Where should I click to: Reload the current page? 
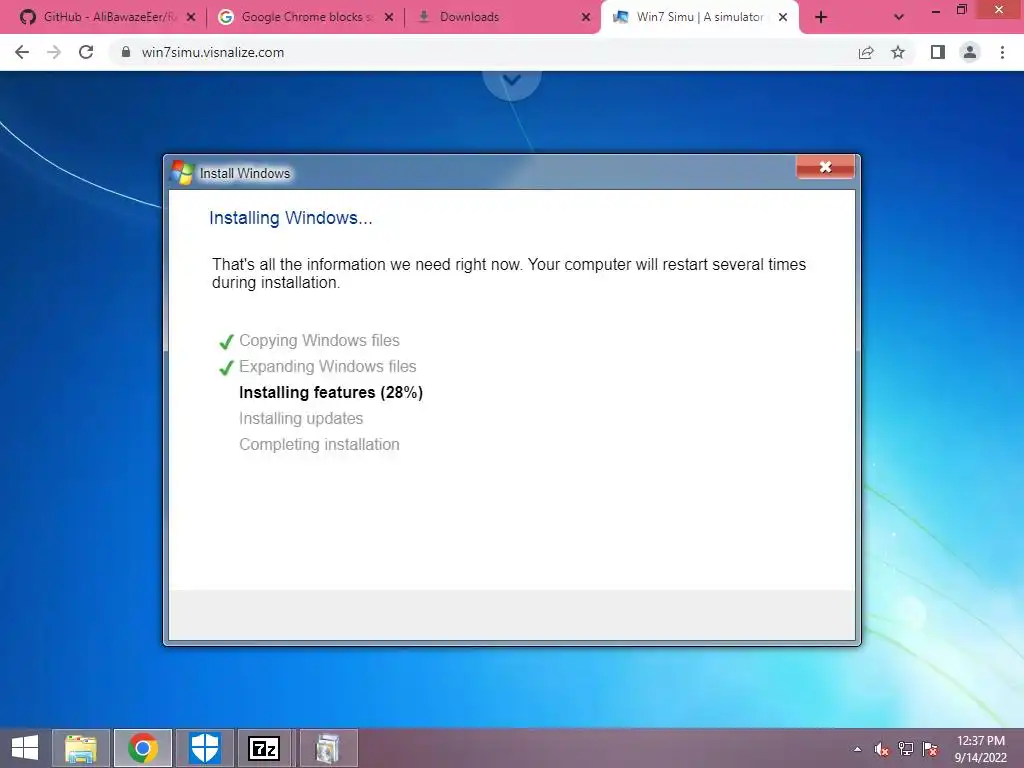click(86, 52)
